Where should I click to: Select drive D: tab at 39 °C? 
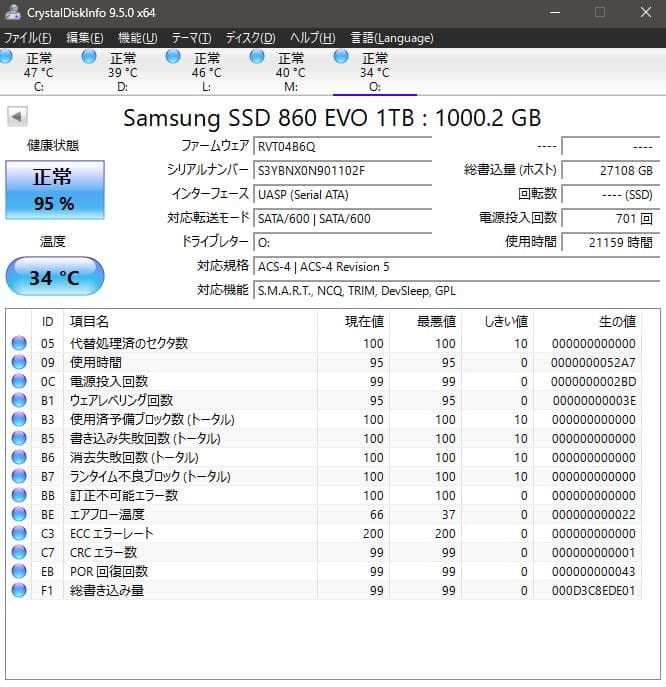(x=123, y=72)
